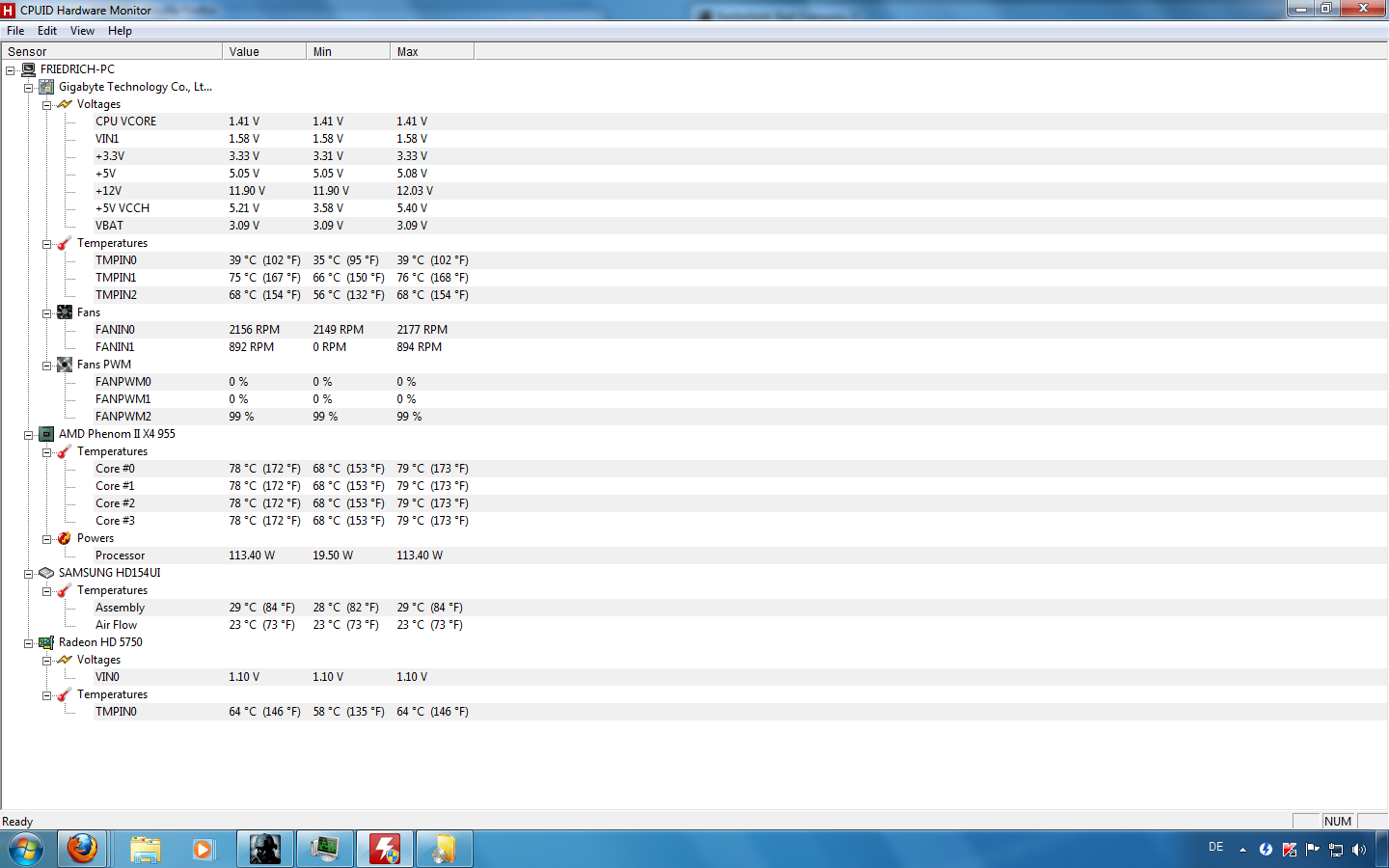Viewport: 1389px width, 868px height.
Task: Click the Radeon Voltages lightning icon
Action: click(x=65, y=660)
